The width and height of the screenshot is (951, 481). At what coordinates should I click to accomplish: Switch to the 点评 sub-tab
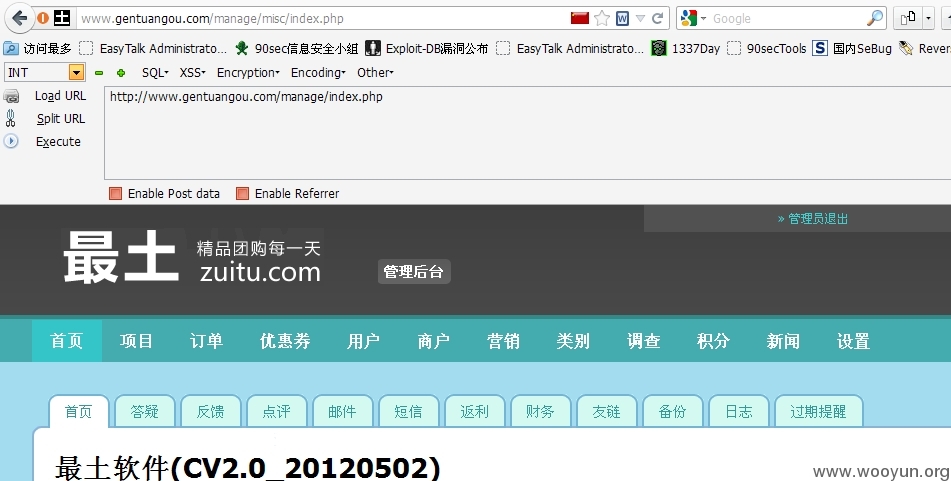click(x=277, y=411)
